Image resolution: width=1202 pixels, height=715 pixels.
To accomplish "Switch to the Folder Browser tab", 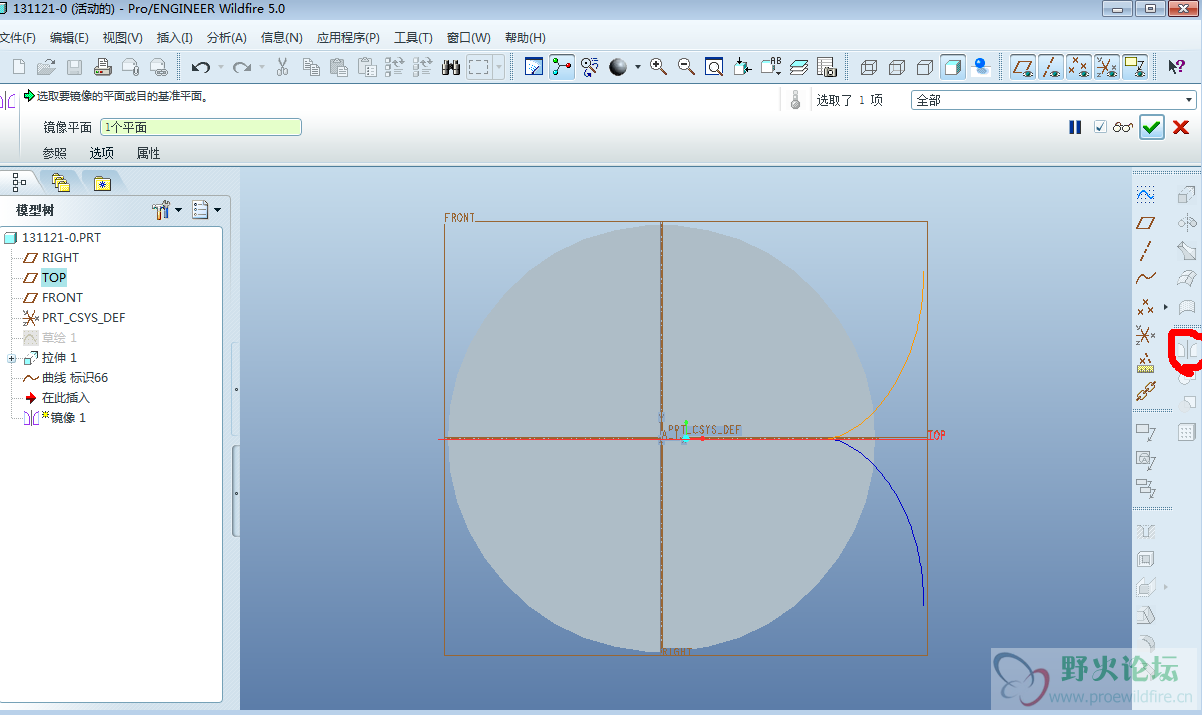I will coord(61,182).
